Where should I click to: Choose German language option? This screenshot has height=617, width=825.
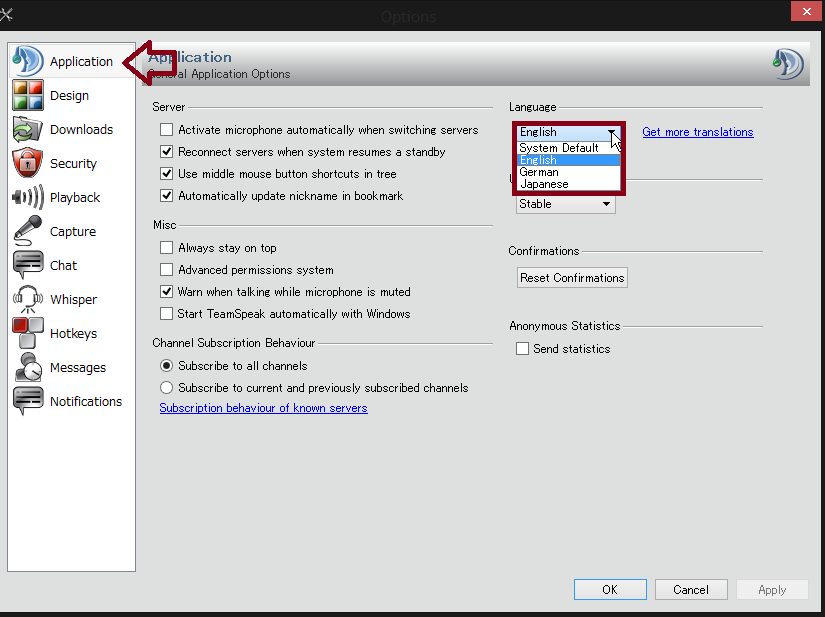coord(568,172)
